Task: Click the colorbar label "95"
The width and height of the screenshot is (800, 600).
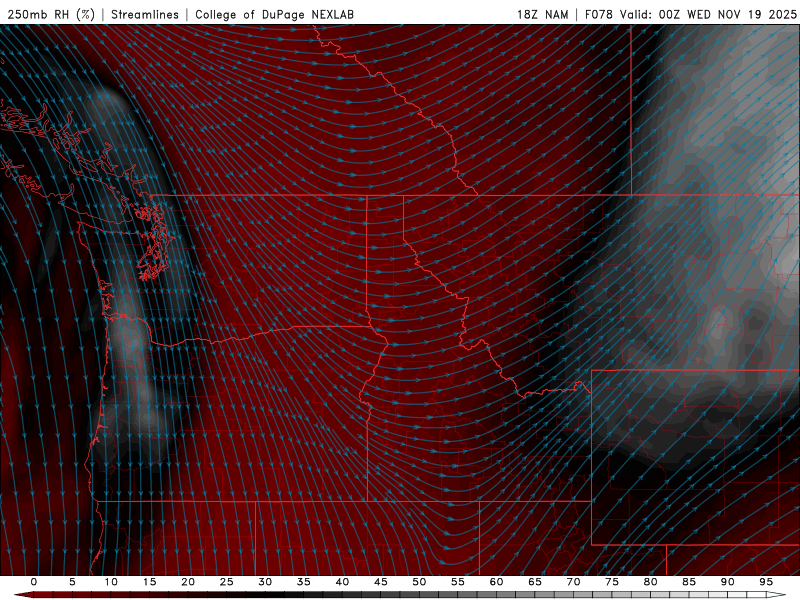Action: point(766,582)
